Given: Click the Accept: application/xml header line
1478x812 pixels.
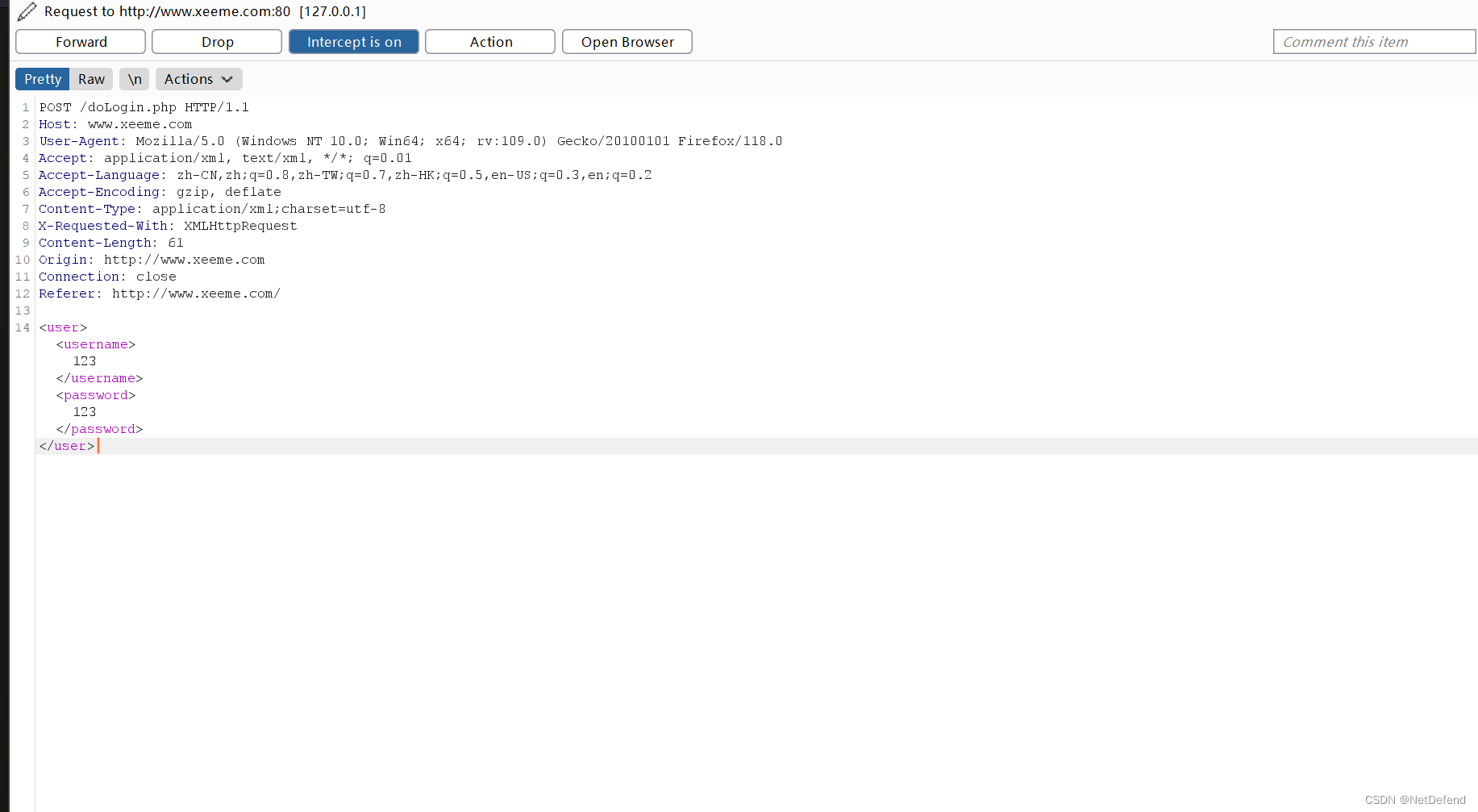Looking at the screenshot, I should (225, 158).
